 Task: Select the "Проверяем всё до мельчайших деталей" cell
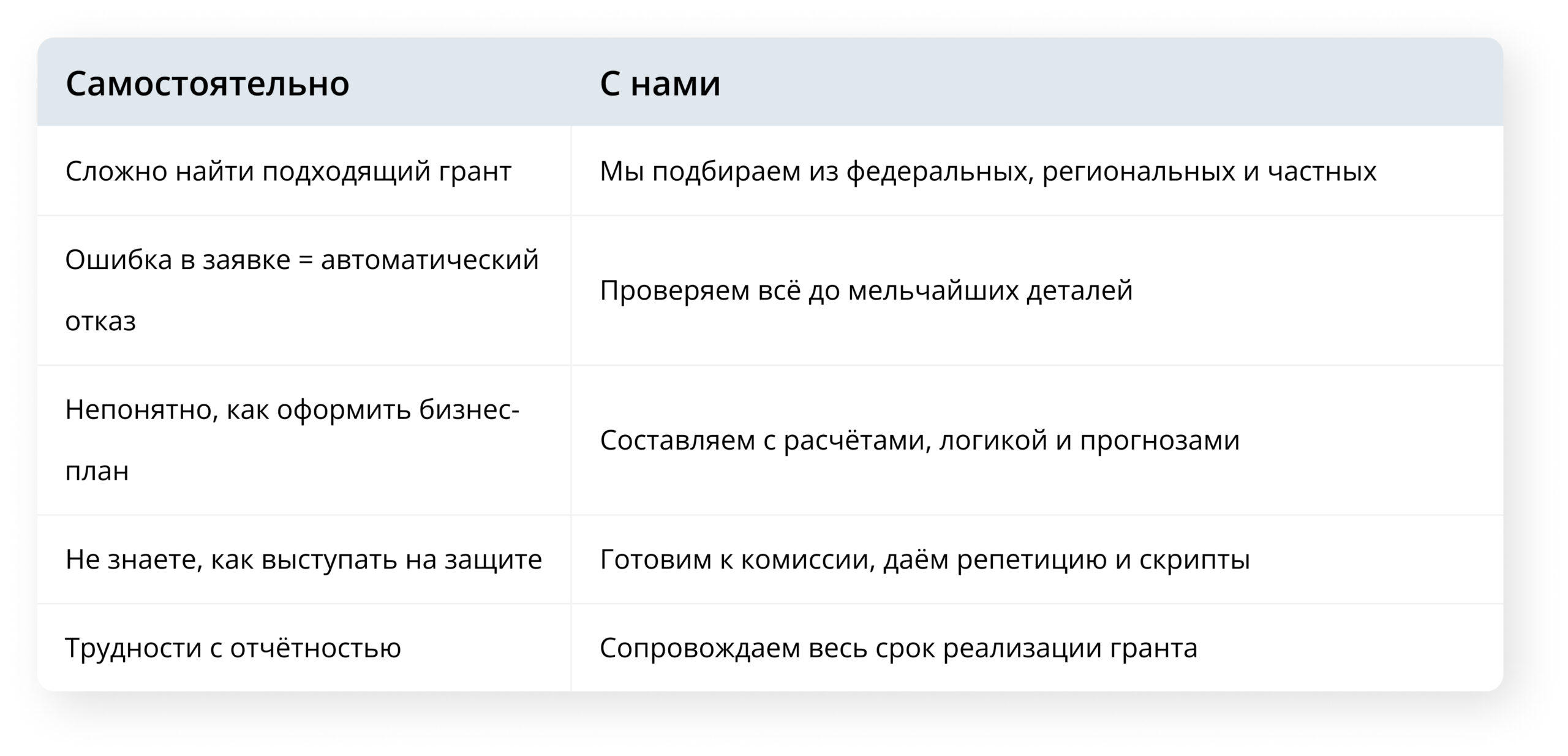[x=1037, y=290]
